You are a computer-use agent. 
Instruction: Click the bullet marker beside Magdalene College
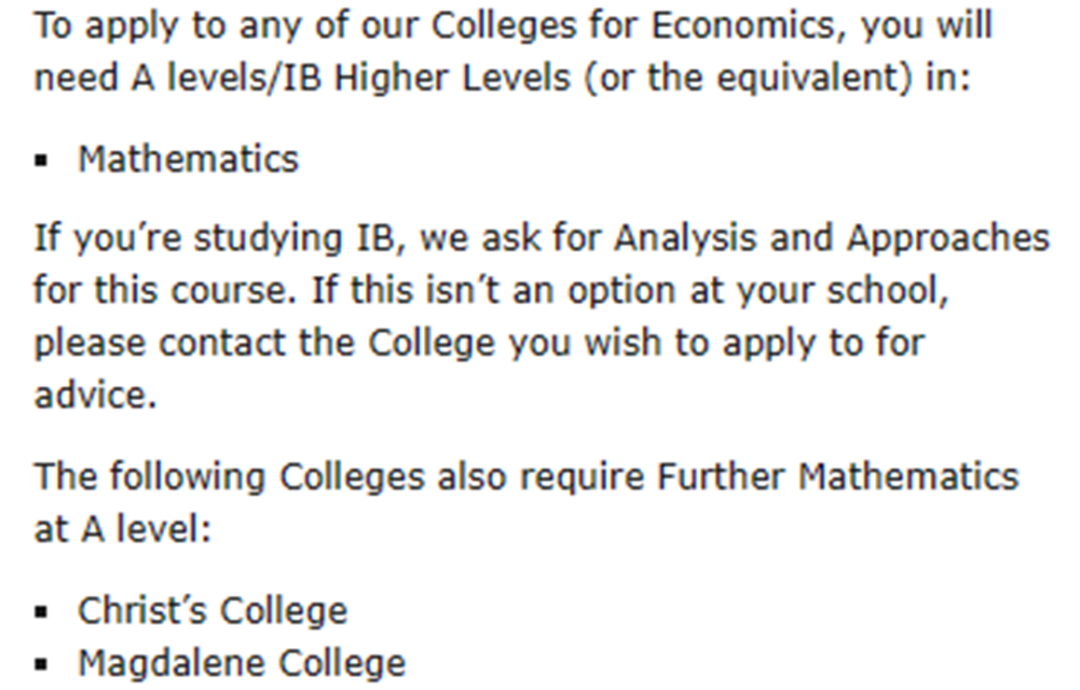coord(42,665)
